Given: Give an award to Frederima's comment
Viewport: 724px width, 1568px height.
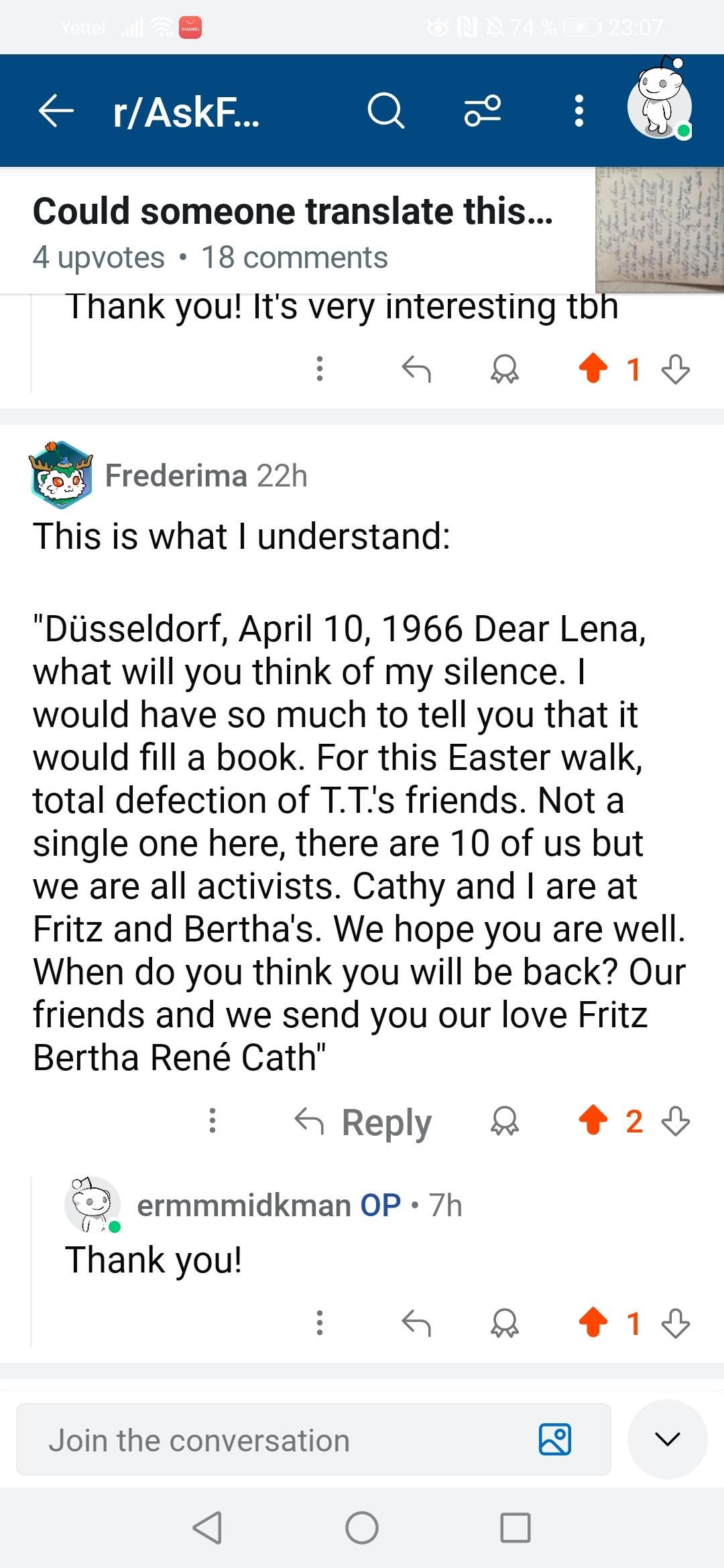Looking at the screenshot, I should 505,1120.
